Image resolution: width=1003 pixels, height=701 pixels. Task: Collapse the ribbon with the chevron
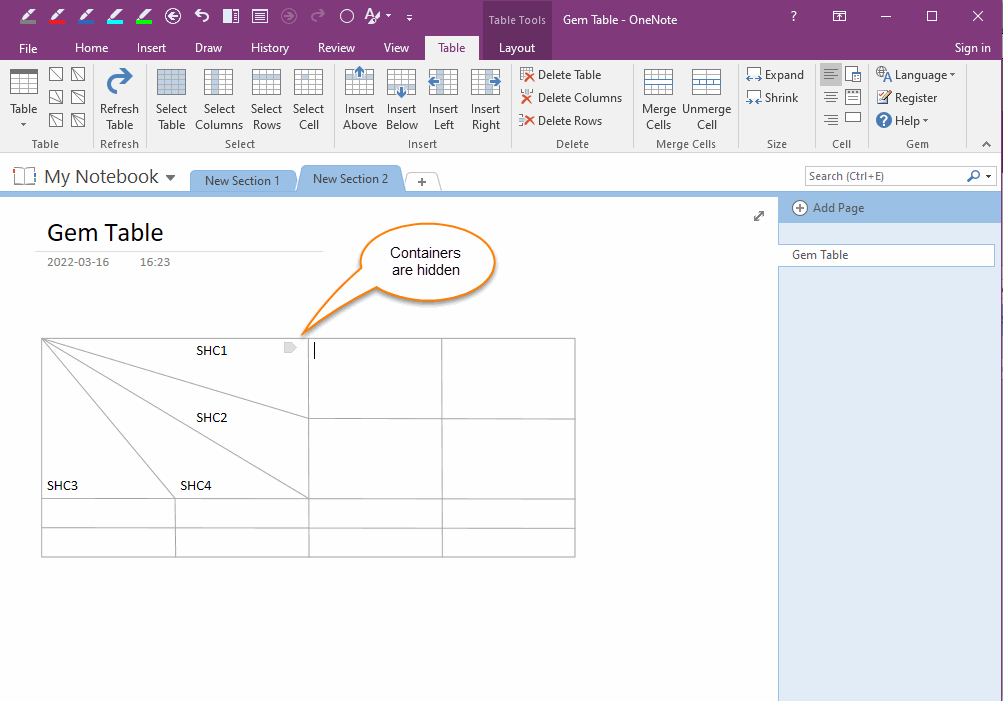[x=986, y=144]
